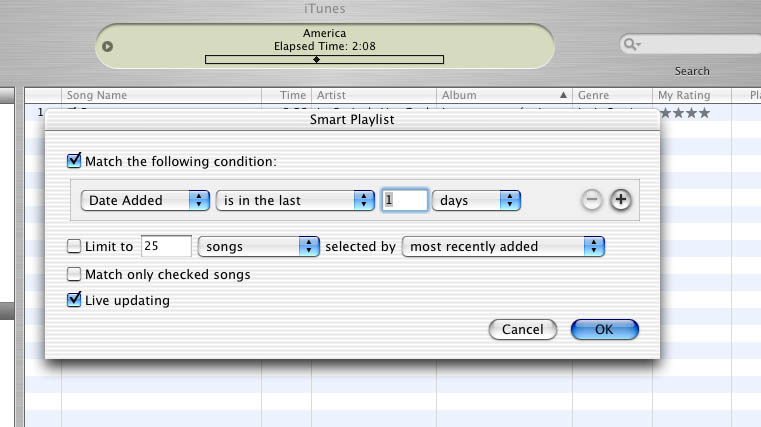The width and height of the screenshot is (761, 427).
Task: Click the America song title in the display
Action: point(324,33)
